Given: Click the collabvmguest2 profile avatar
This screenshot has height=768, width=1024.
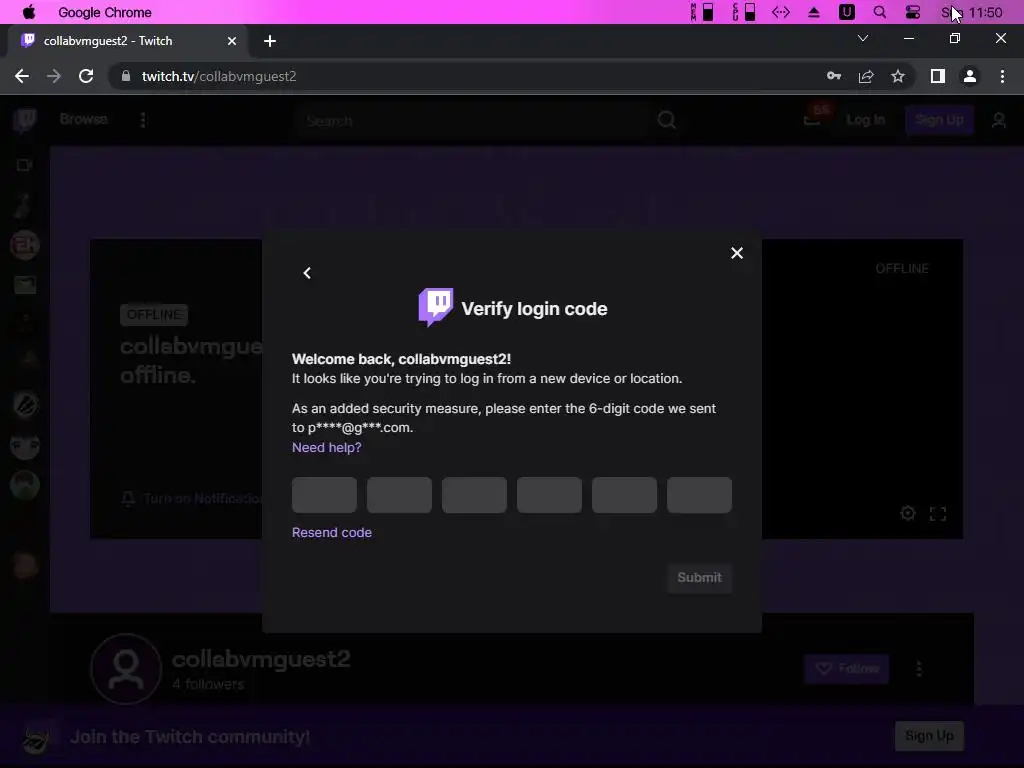Looking at the screenshot, I should coord(126,669).
